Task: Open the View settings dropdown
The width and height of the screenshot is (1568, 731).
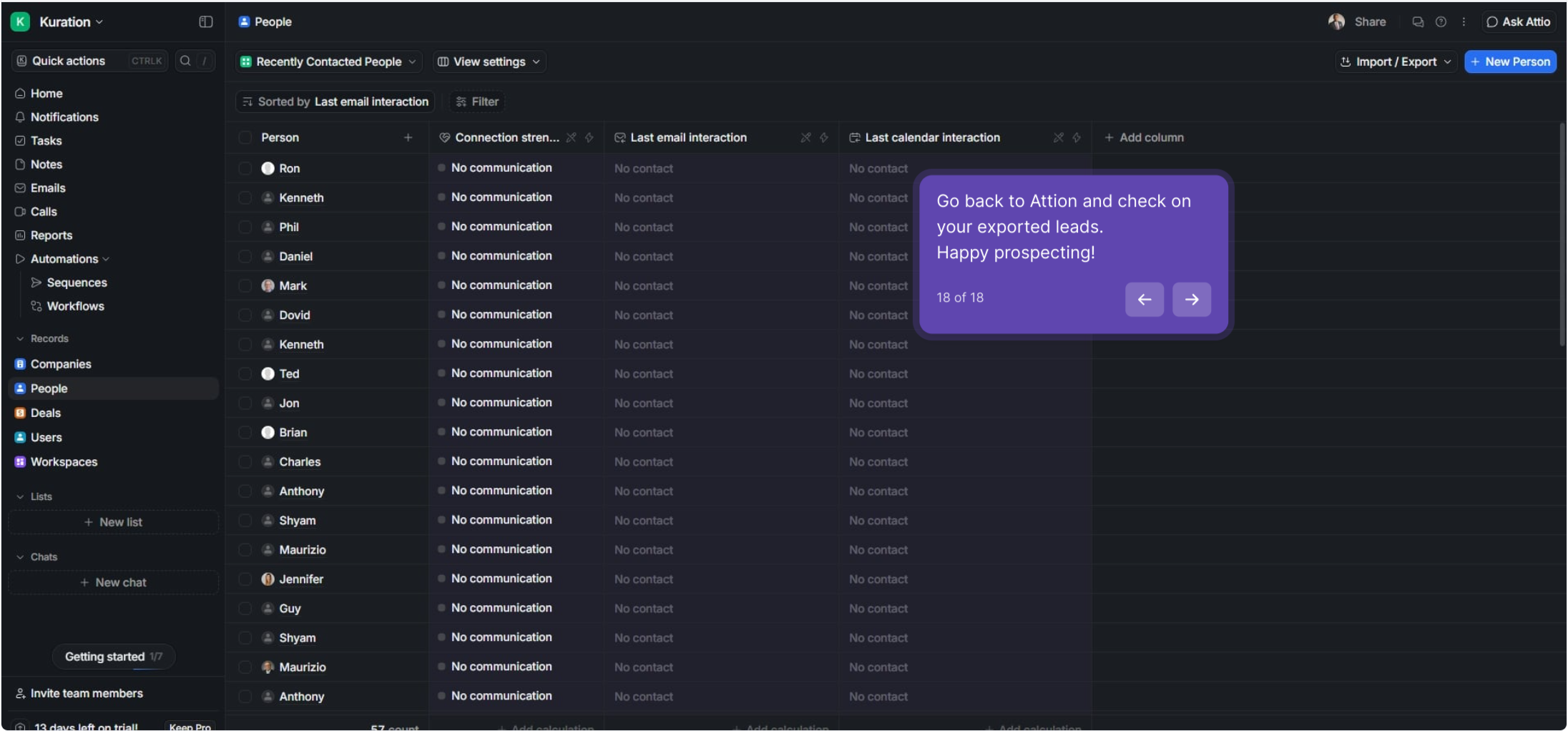Action: [489, 62]
